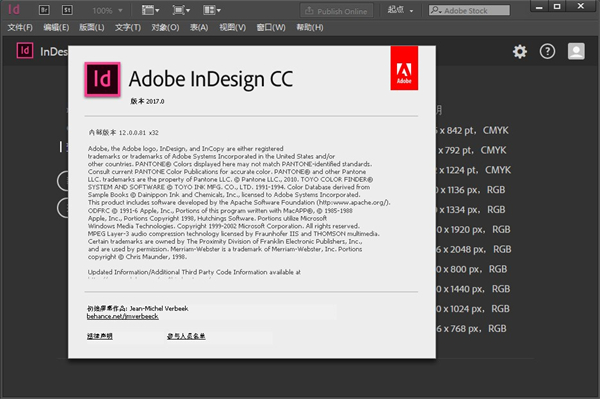Click the 版本 2017.0 version text
The image size is (600, 399).
[147, 101]
